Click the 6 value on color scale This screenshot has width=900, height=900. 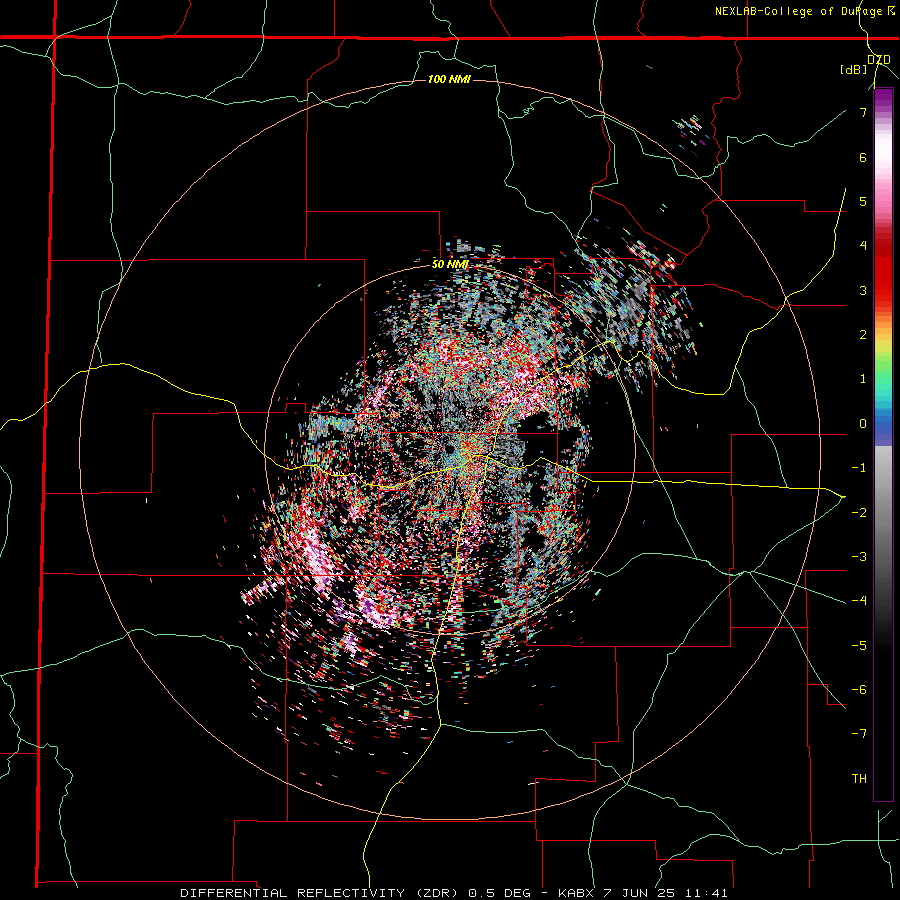(863, 157)
